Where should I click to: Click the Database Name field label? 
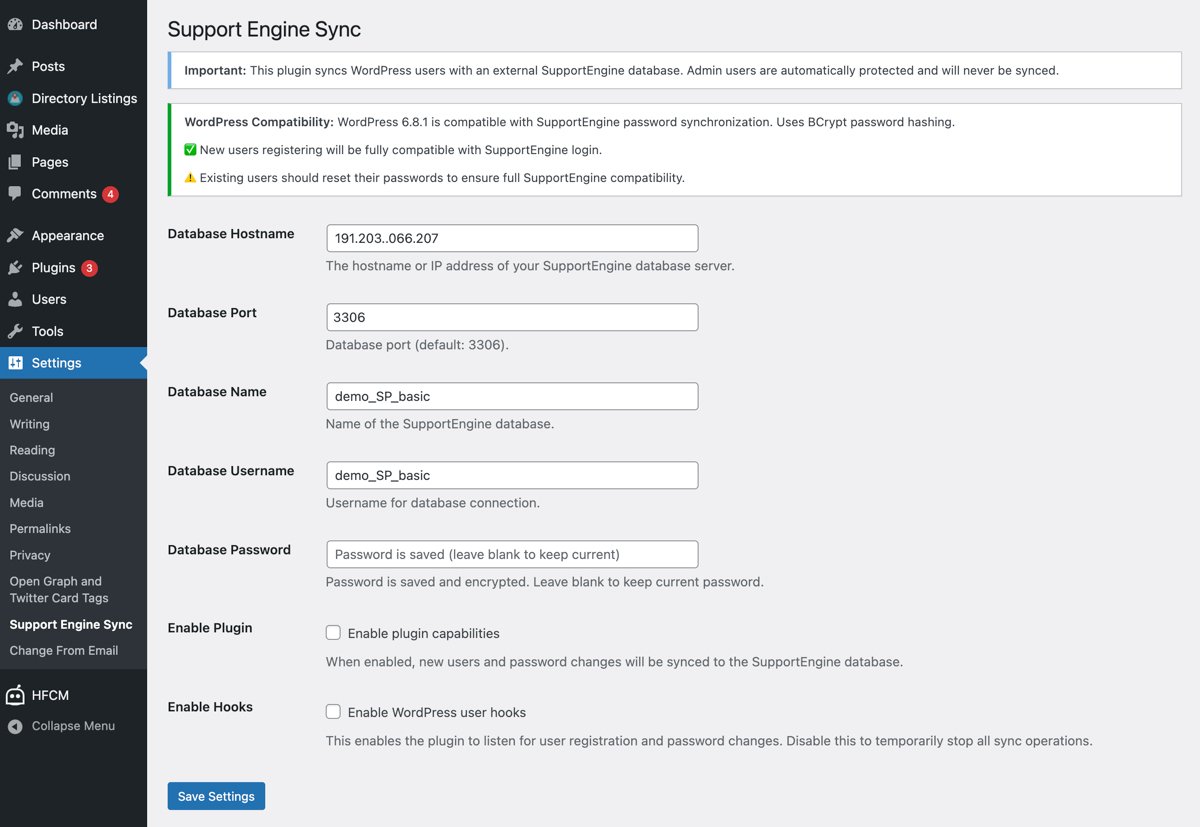point(217,392)
